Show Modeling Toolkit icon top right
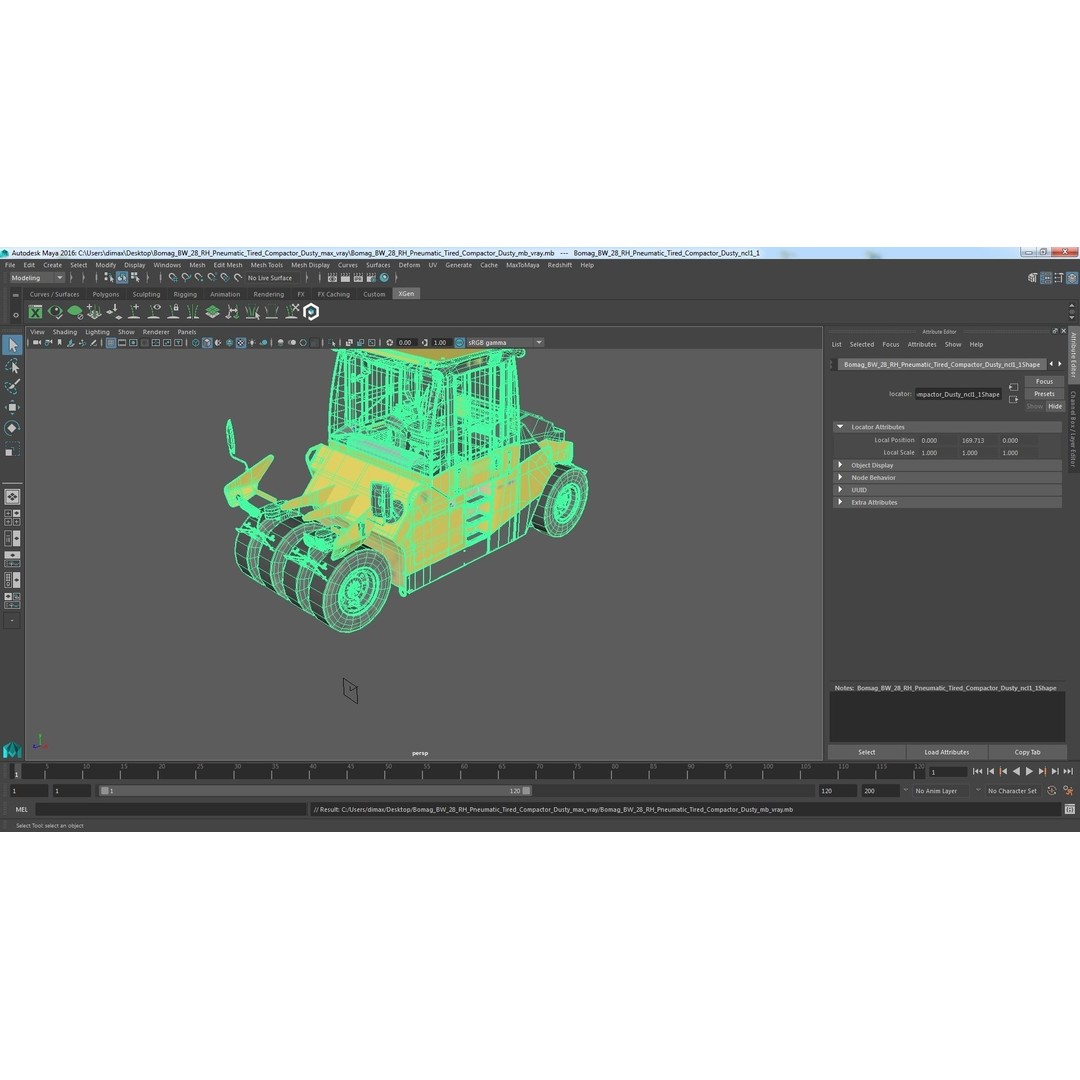The image size is (1080, 1080). tap(1032, 278)
